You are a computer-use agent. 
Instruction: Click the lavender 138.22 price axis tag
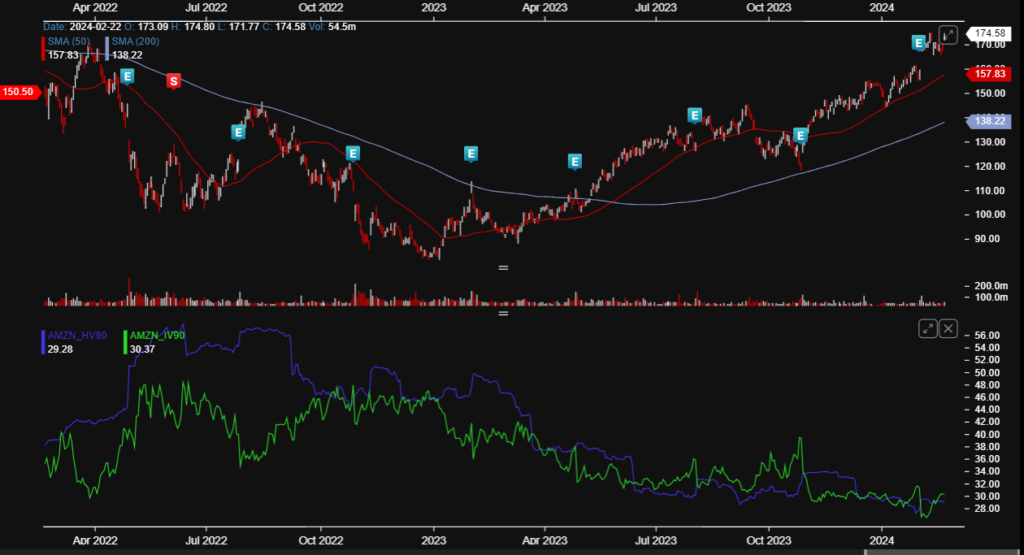click(989, 121)
